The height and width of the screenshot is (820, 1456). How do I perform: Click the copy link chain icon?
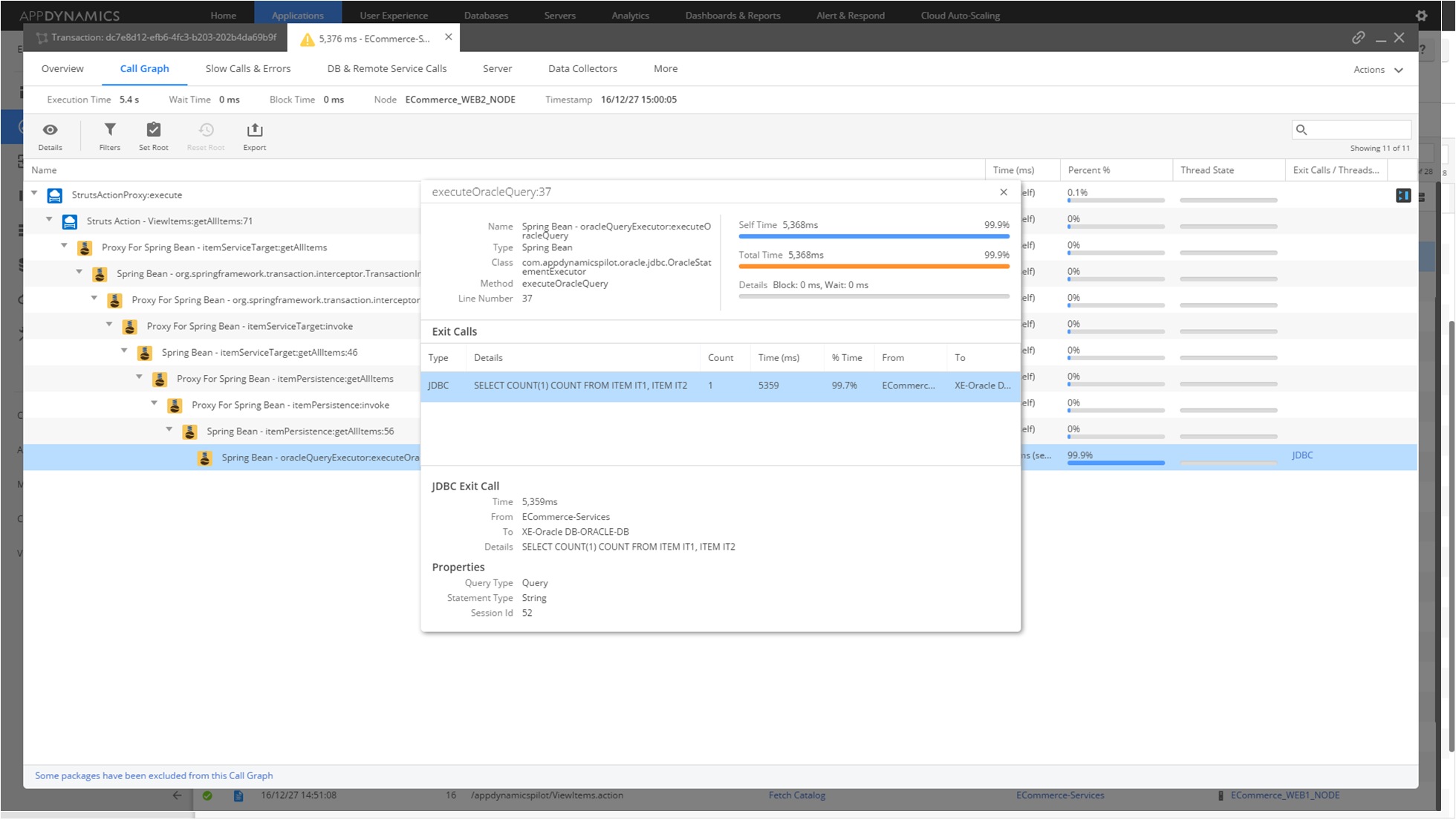tap(1358, 38)
